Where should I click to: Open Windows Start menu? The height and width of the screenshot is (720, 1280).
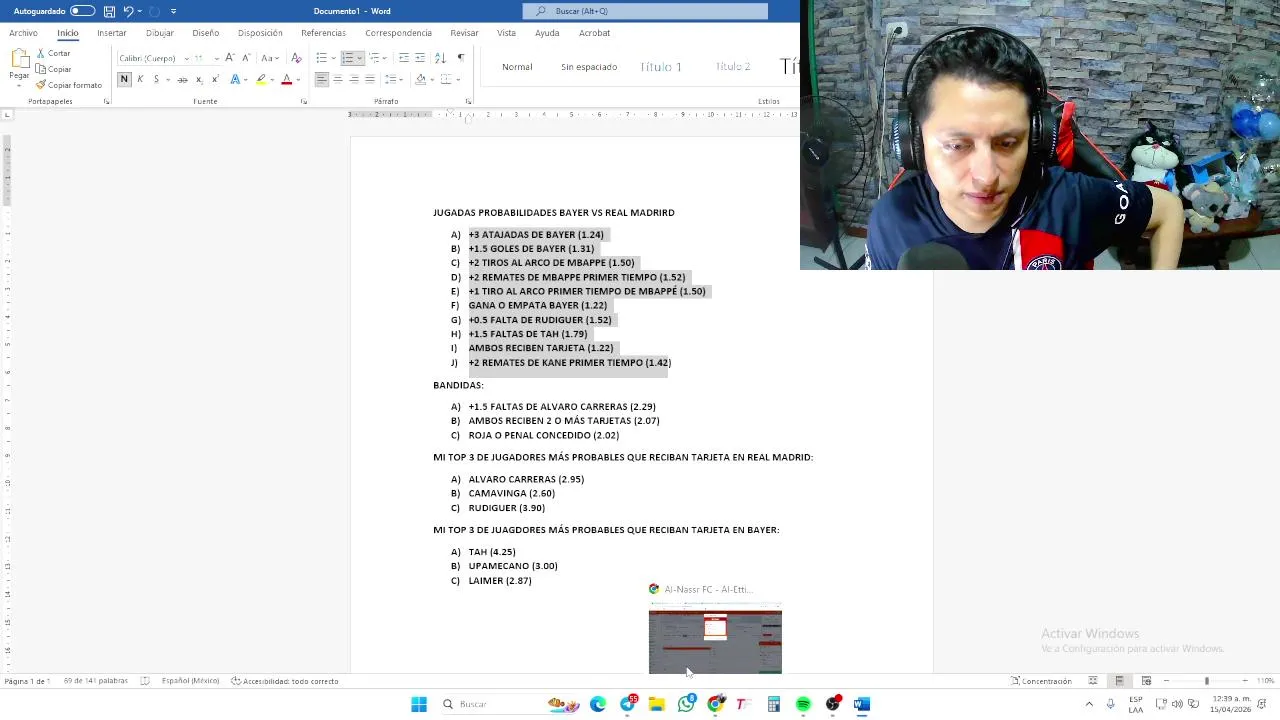tap(419, 704)
